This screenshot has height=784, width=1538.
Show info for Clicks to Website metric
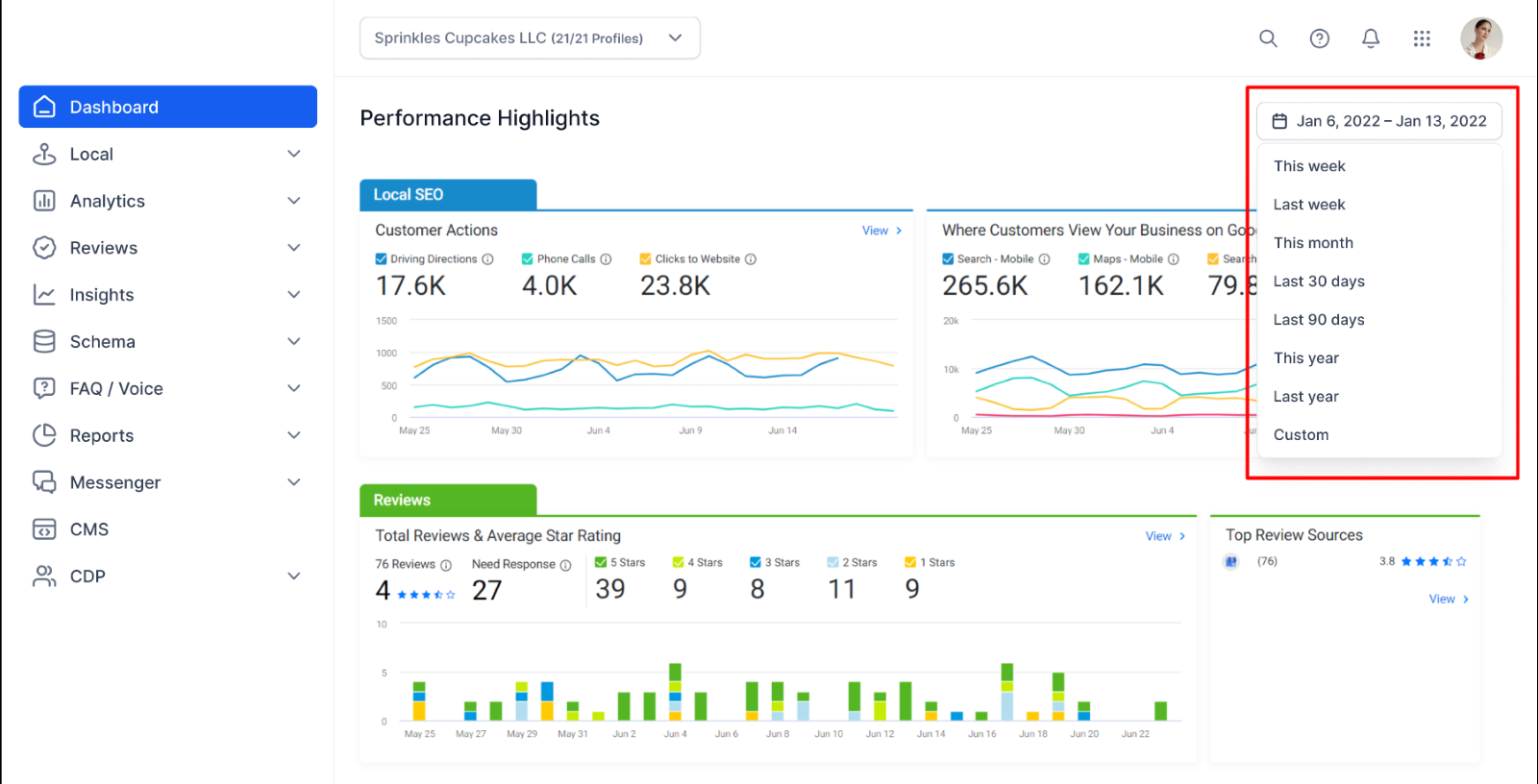pos(751,259)
